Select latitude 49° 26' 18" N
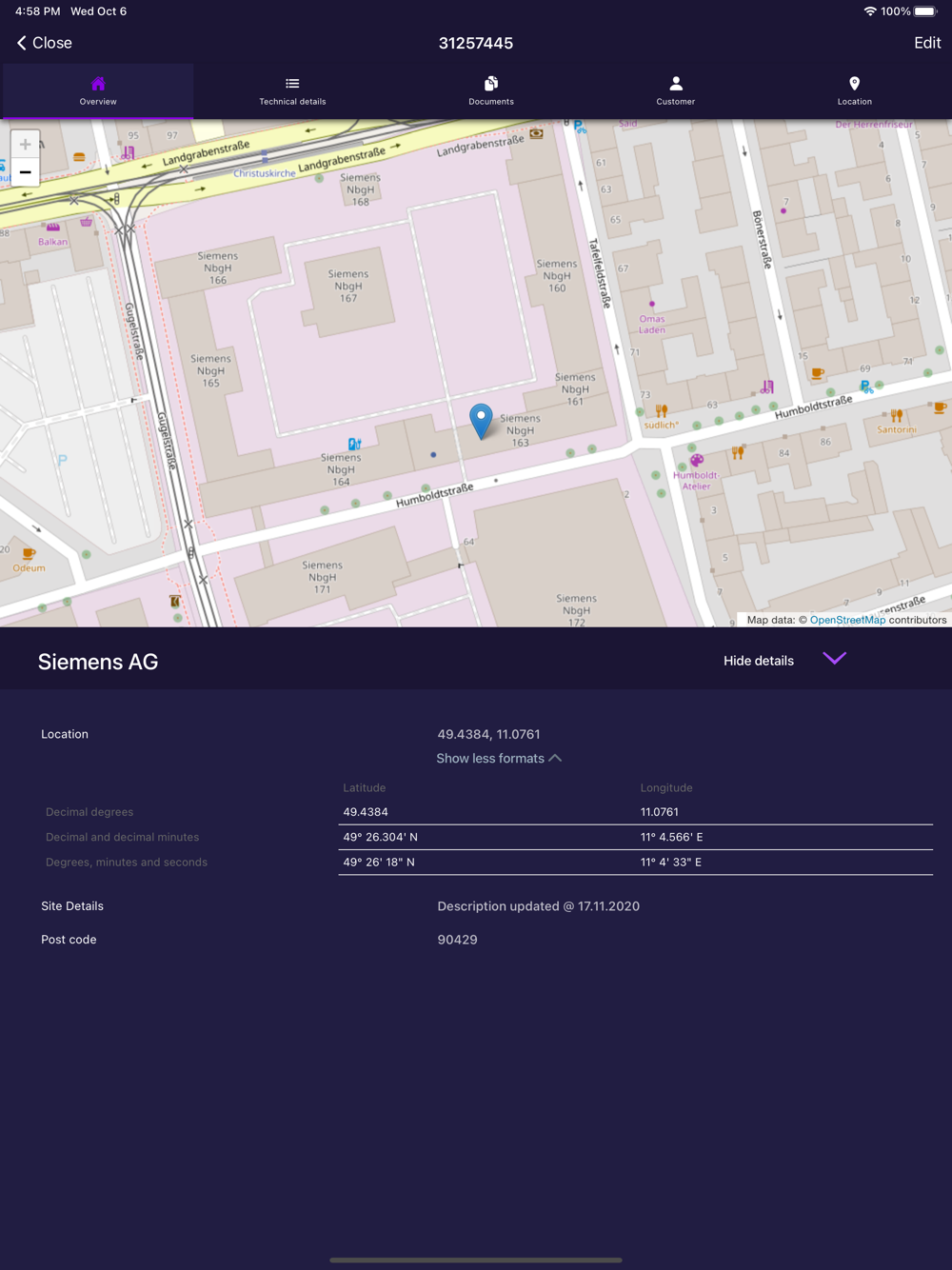Screen dimensions: 952x1270 pyautogui.click(x=379, y=862)
